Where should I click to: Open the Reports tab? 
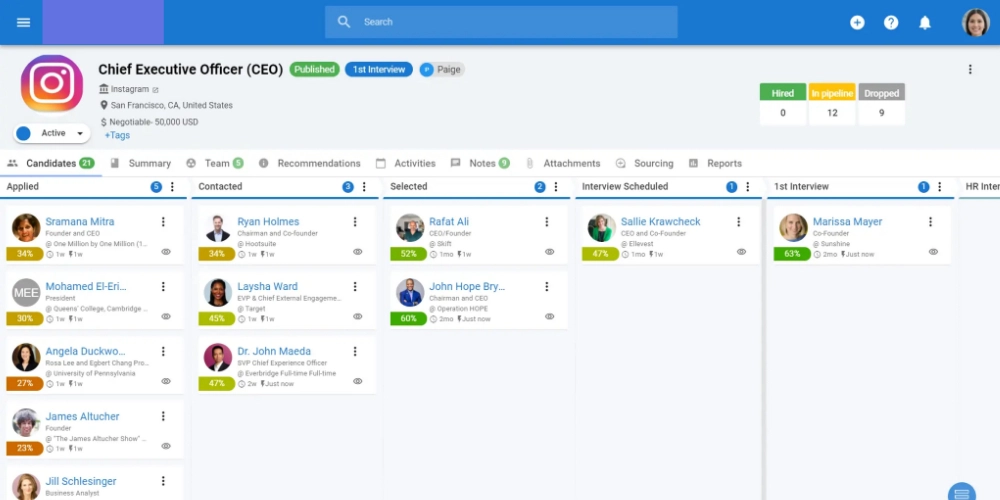pos(716,163)
